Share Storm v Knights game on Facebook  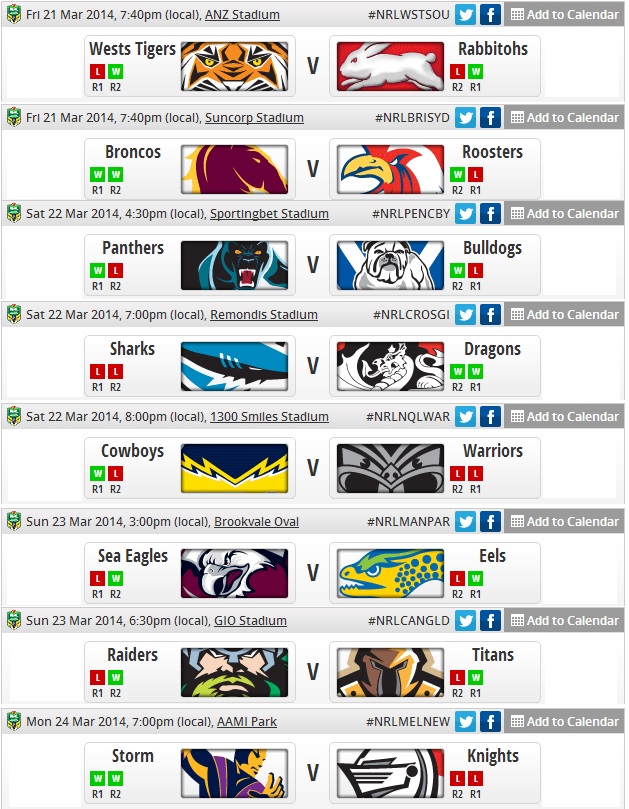click(490, 722)
